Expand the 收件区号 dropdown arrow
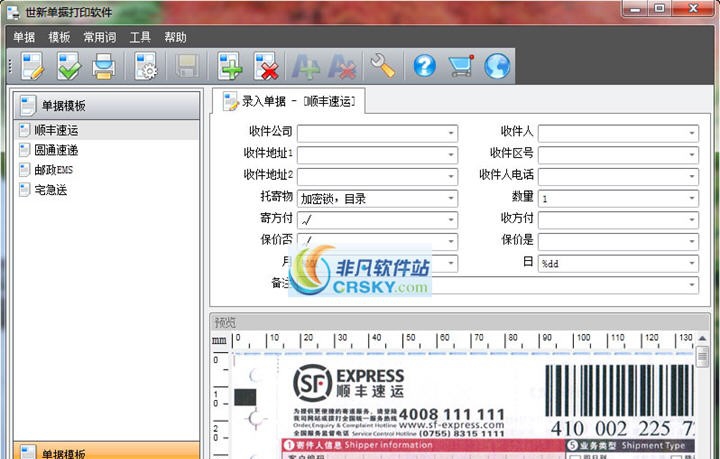The image size is (720, 459). coord(692,155)
